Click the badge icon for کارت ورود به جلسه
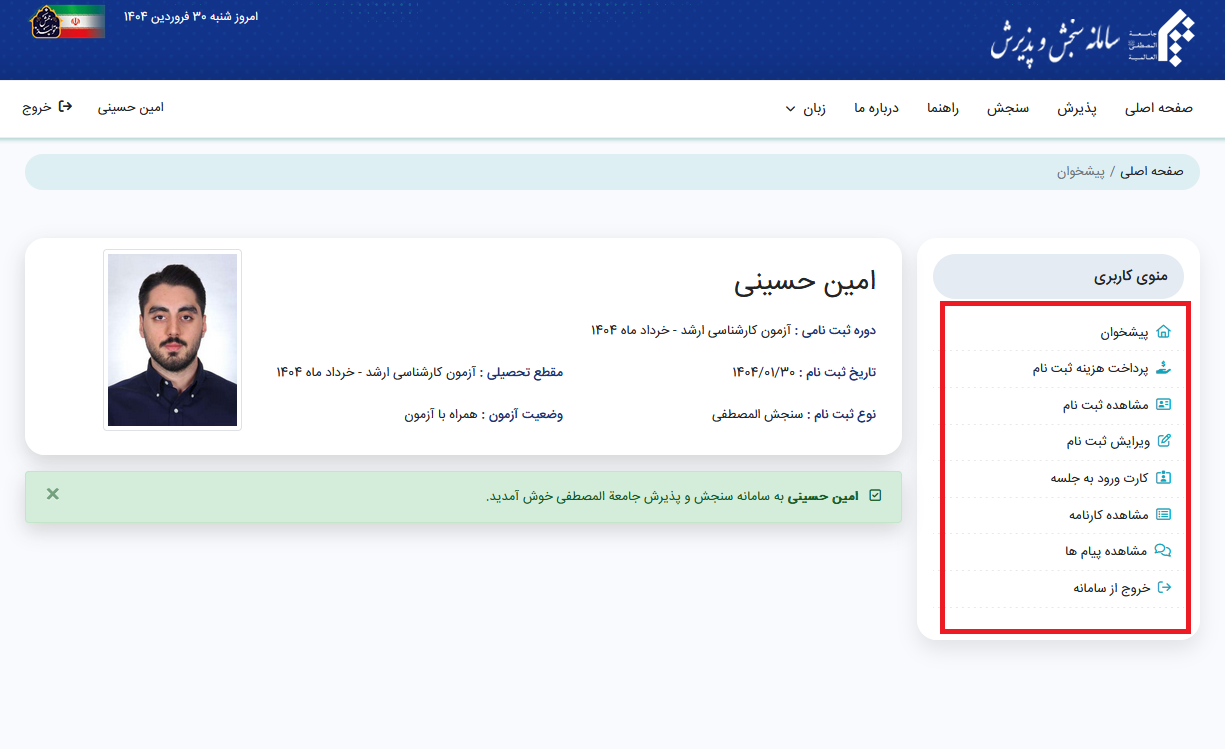Screen dimensions: 1225x749 1163,478
